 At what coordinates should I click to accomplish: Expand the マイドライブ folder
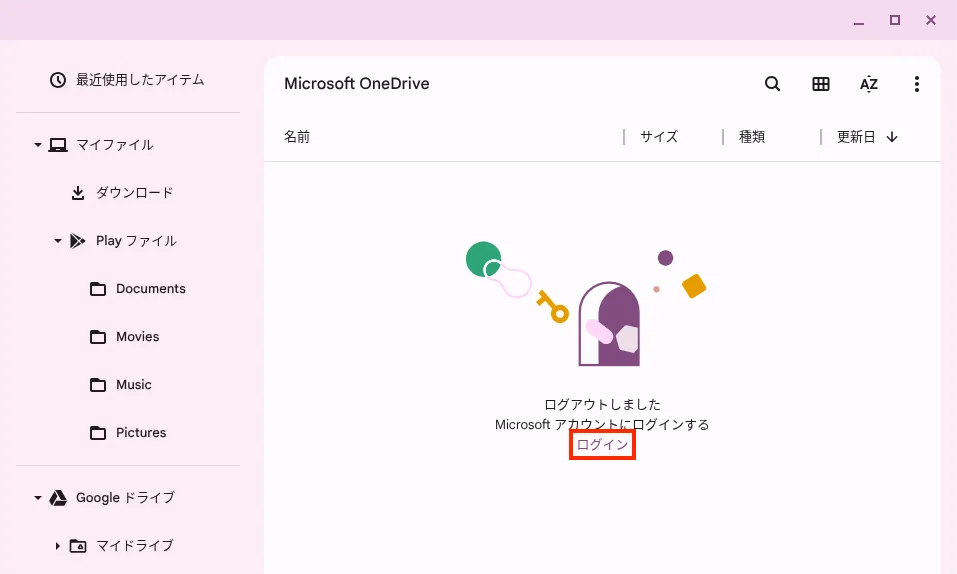[57, 545]
